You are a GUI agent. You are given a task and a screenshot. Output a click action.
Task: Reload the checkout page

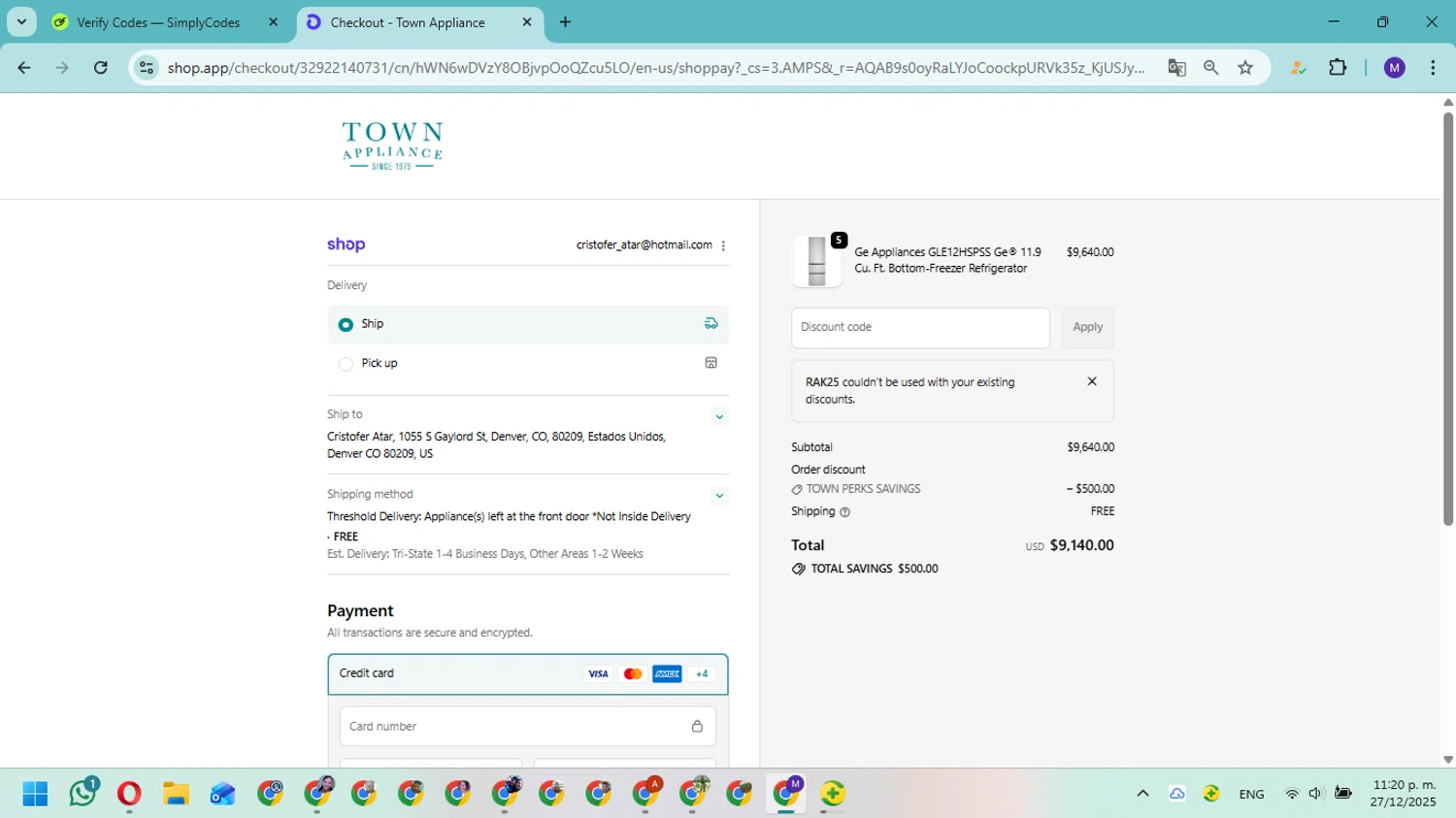click(101, 68)
